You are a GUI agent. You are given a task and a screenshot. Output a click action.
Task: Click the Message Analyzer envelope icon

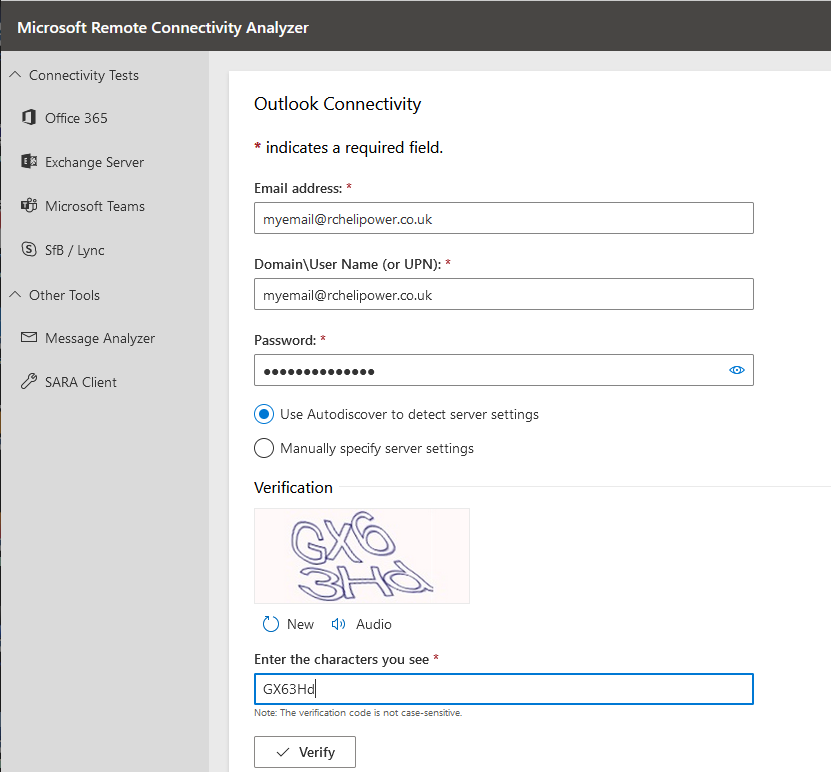point(29,337)
